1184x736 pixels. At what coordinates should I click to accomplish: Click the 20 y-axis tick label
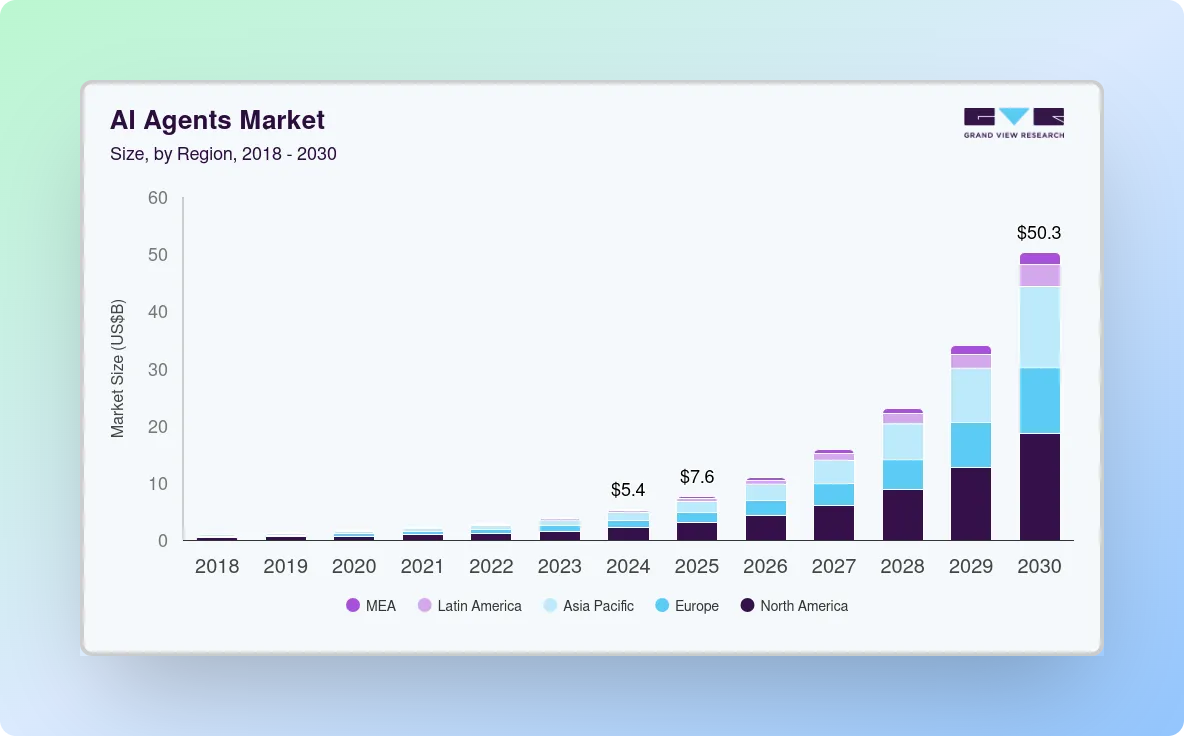[x=158, y=427]
